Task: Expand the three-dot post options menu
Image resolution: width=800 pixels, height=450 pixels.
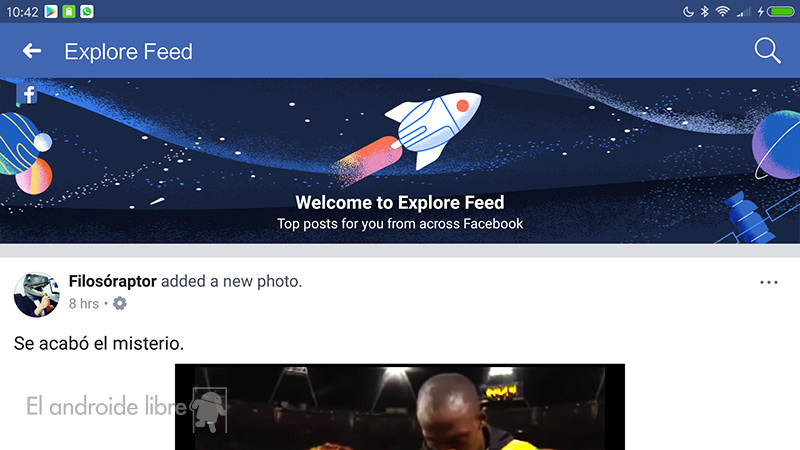Action: 768,282
